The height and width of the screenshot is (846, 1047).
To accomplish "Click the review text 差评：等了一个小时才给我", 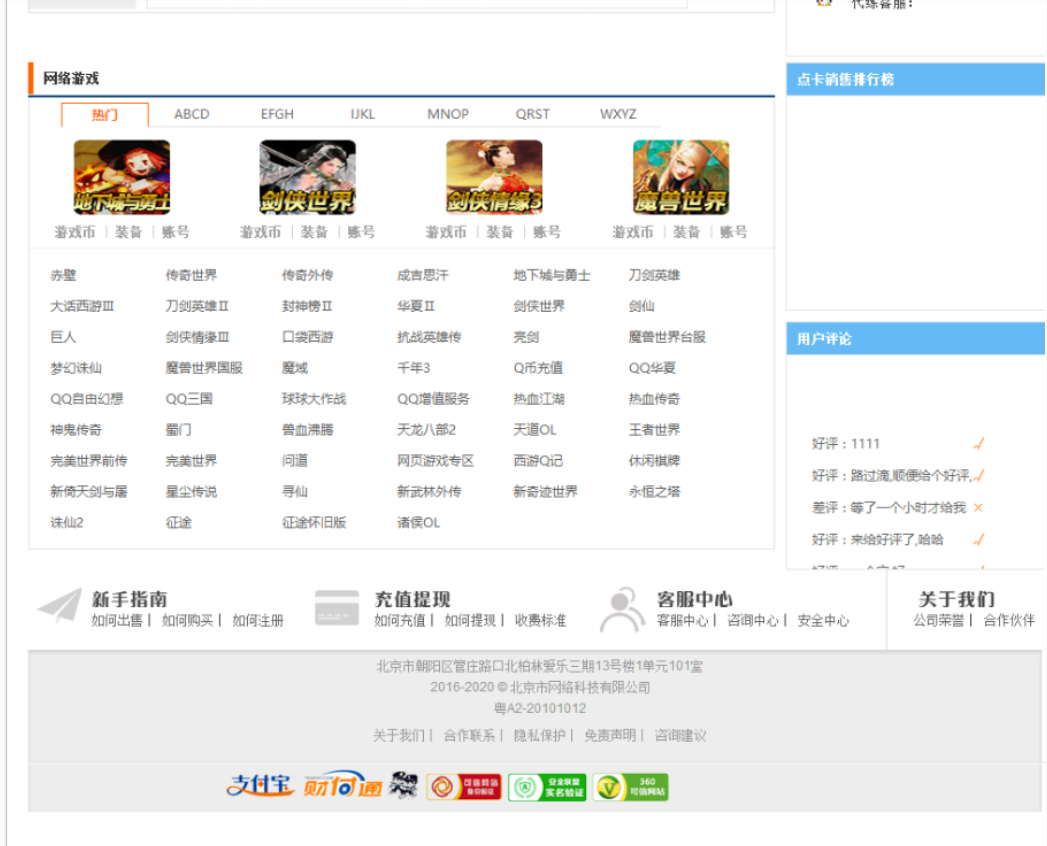I will (x=889, y=507).
